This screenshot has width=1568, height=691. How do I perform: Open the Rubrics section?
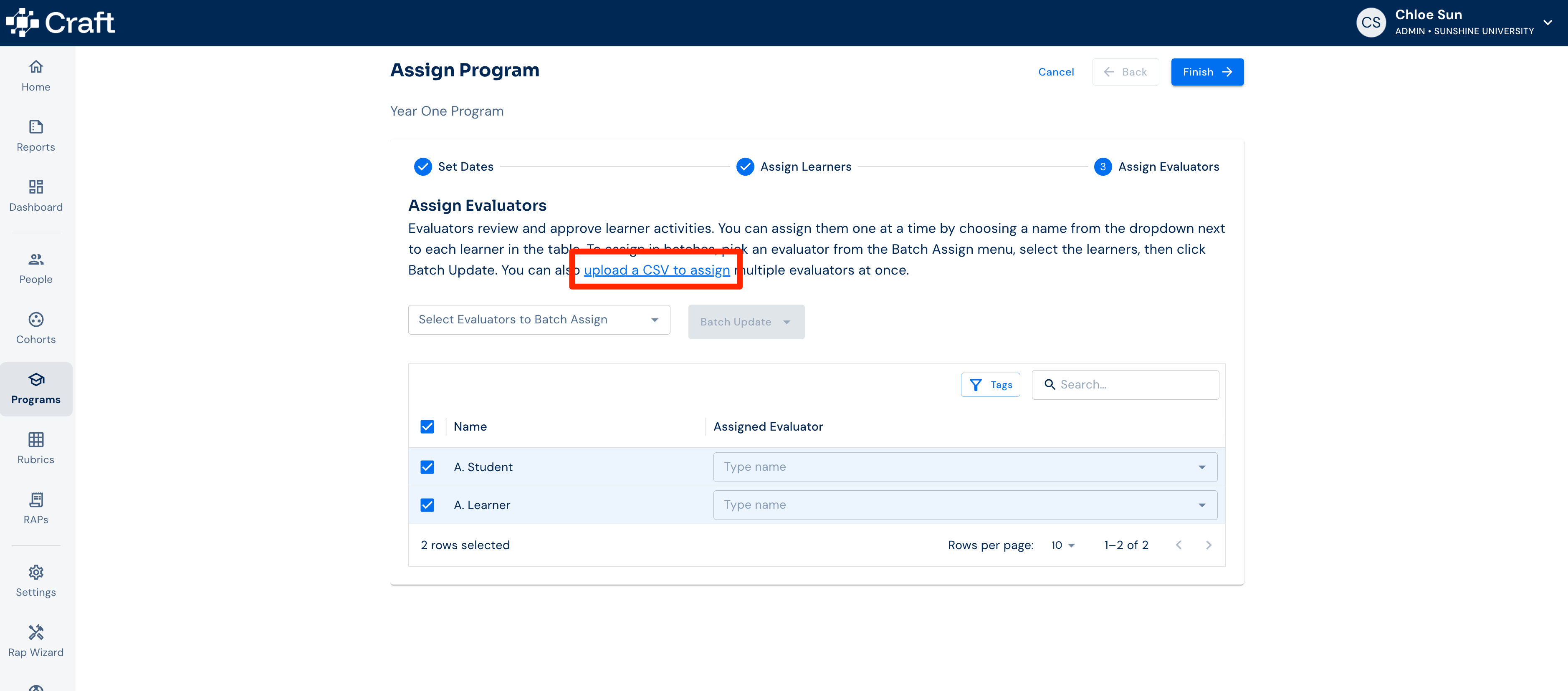coord(36,449)
